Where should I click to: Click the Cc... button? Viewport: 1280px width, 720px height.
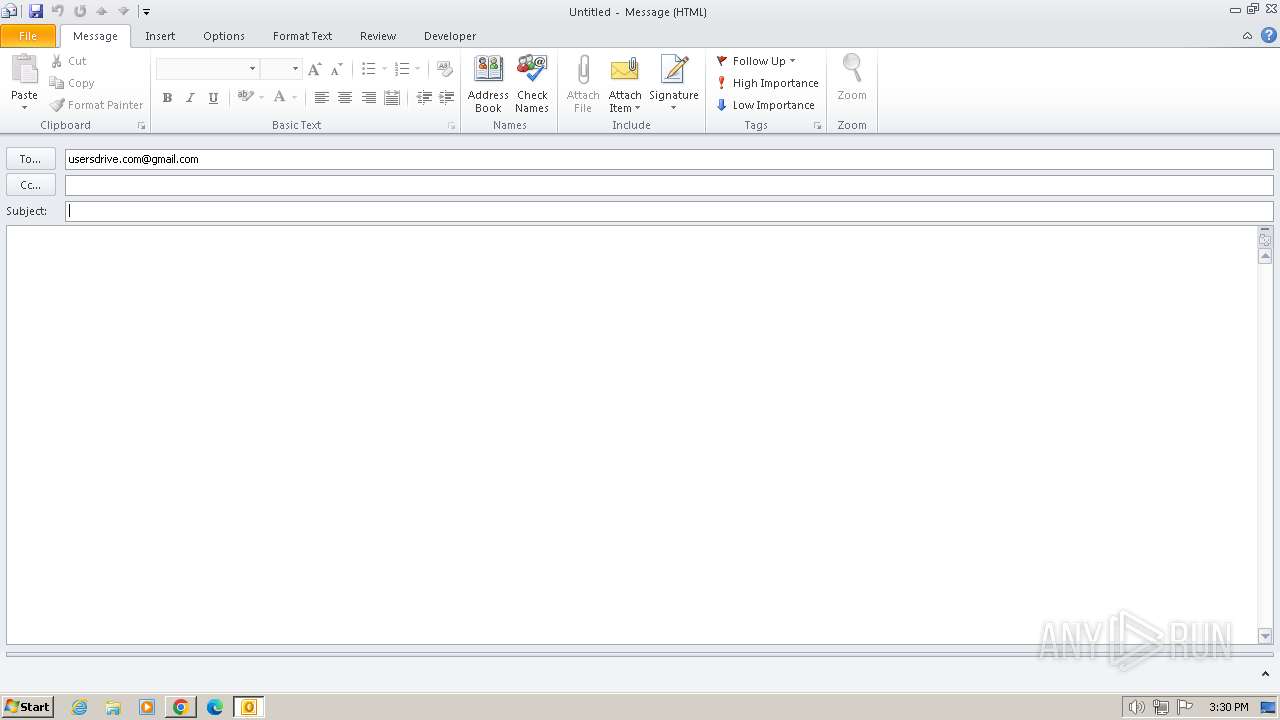click(31, 185)
